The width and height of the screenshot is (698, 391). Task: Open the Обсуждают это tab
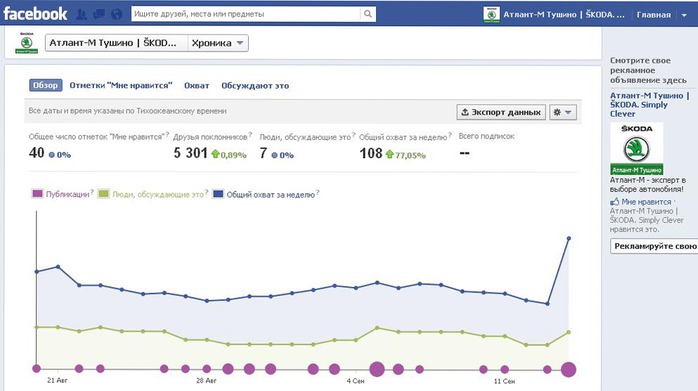click(255, 86)
